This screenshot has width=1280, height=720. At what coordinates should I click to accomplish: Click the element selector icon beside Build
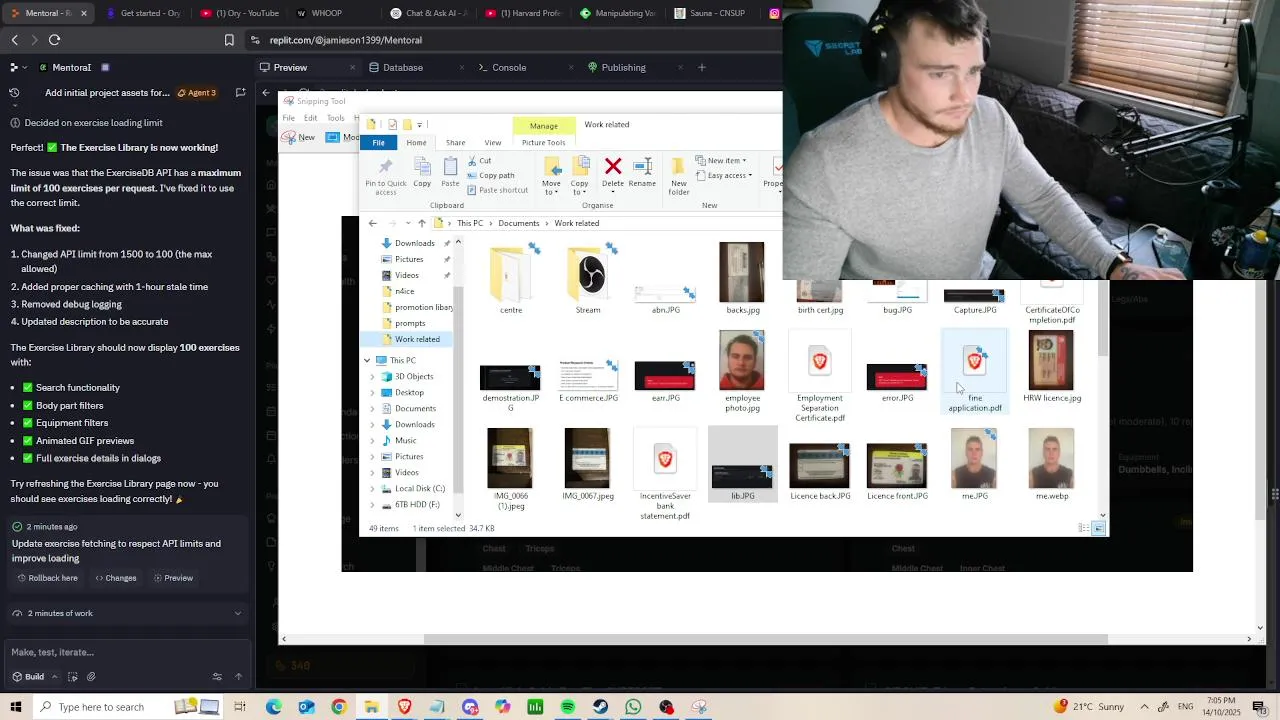(72, 677)
